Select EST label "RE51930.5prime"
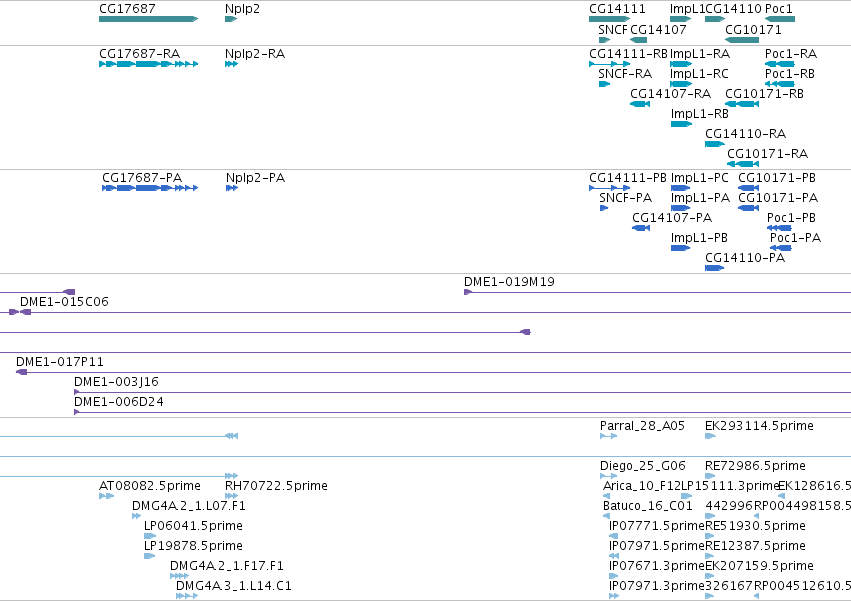 (x=755, y=526)
